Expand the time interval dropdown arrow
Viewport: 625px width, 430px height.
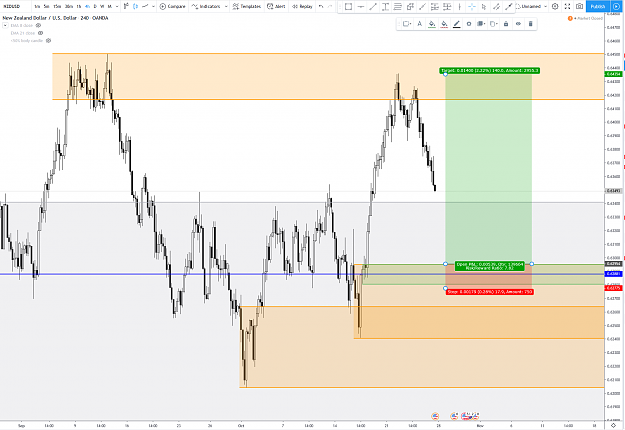[x=117, y=6]
